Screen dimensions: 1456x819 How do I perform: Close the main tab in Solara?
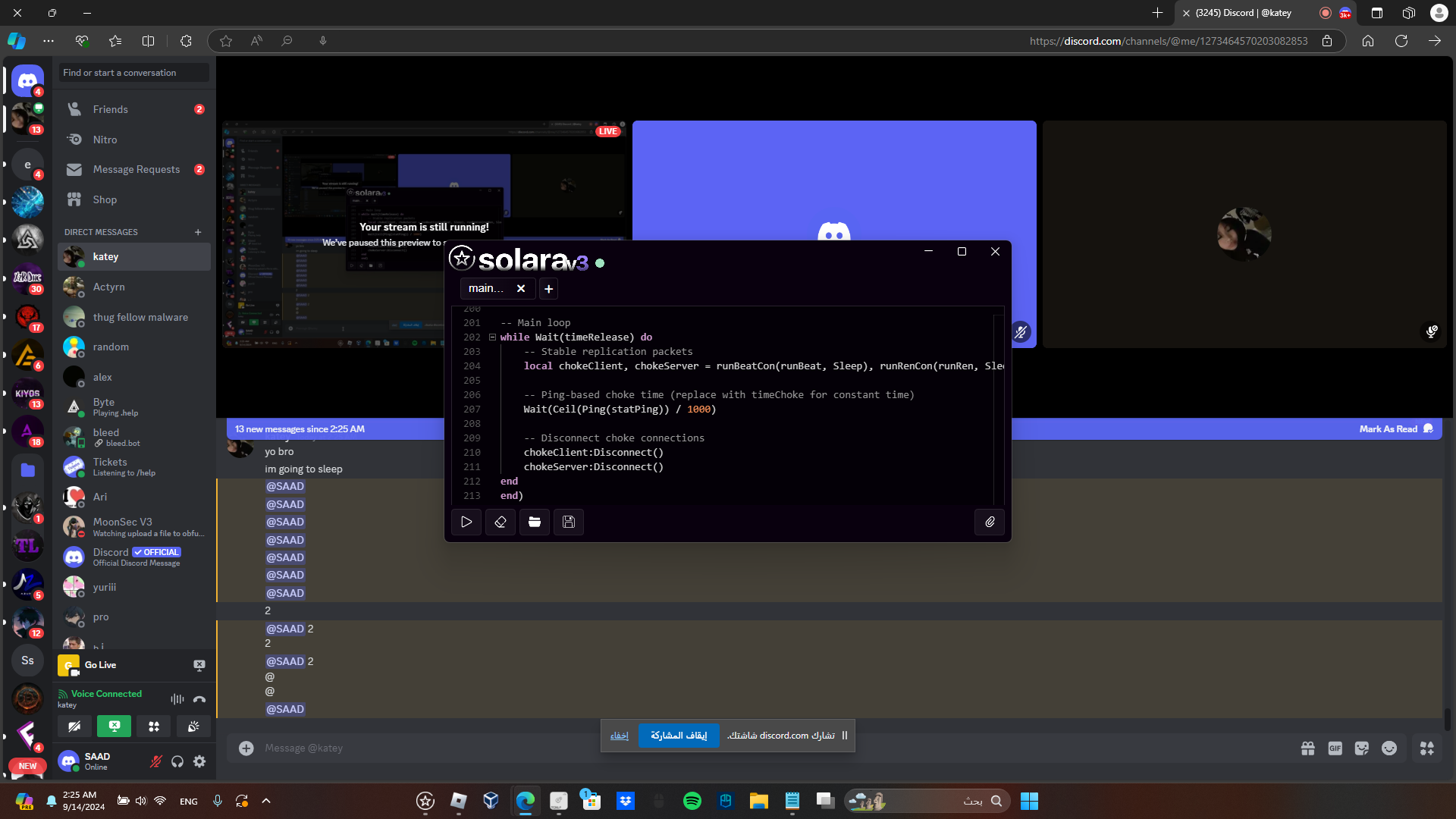521,289
